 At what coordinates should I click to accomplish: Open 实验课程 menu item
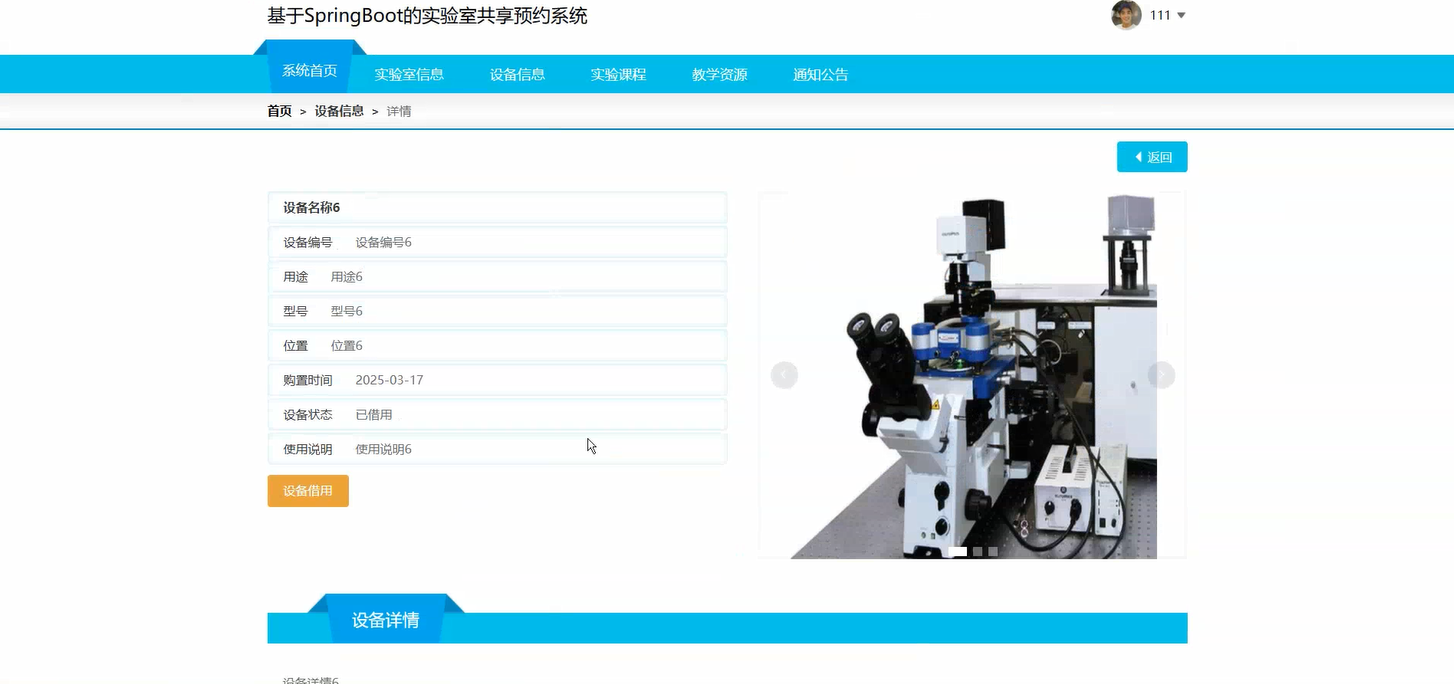[x=618, y=74]
